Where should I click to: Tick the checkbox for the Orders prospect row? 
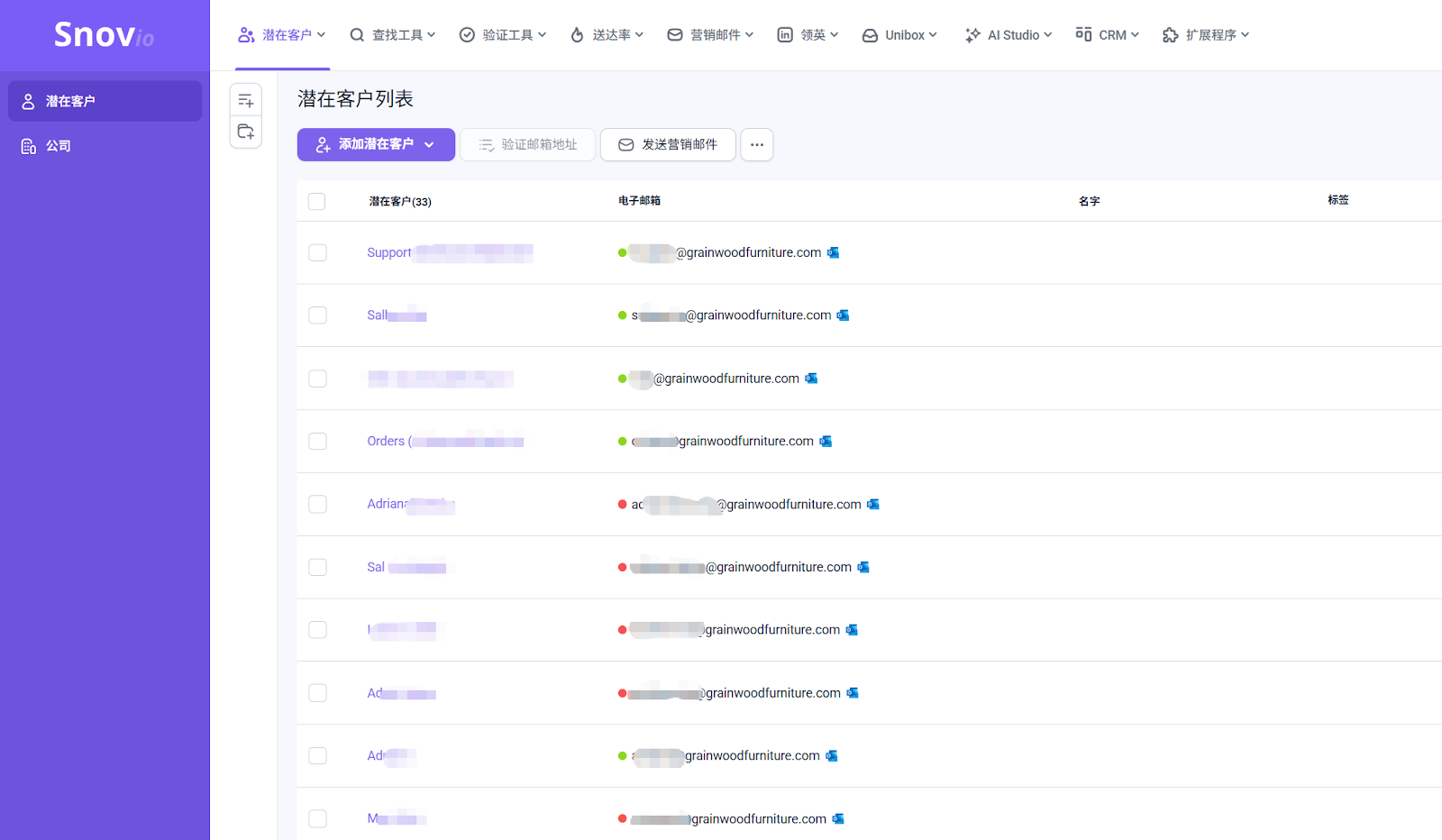[x=317, y=441]
